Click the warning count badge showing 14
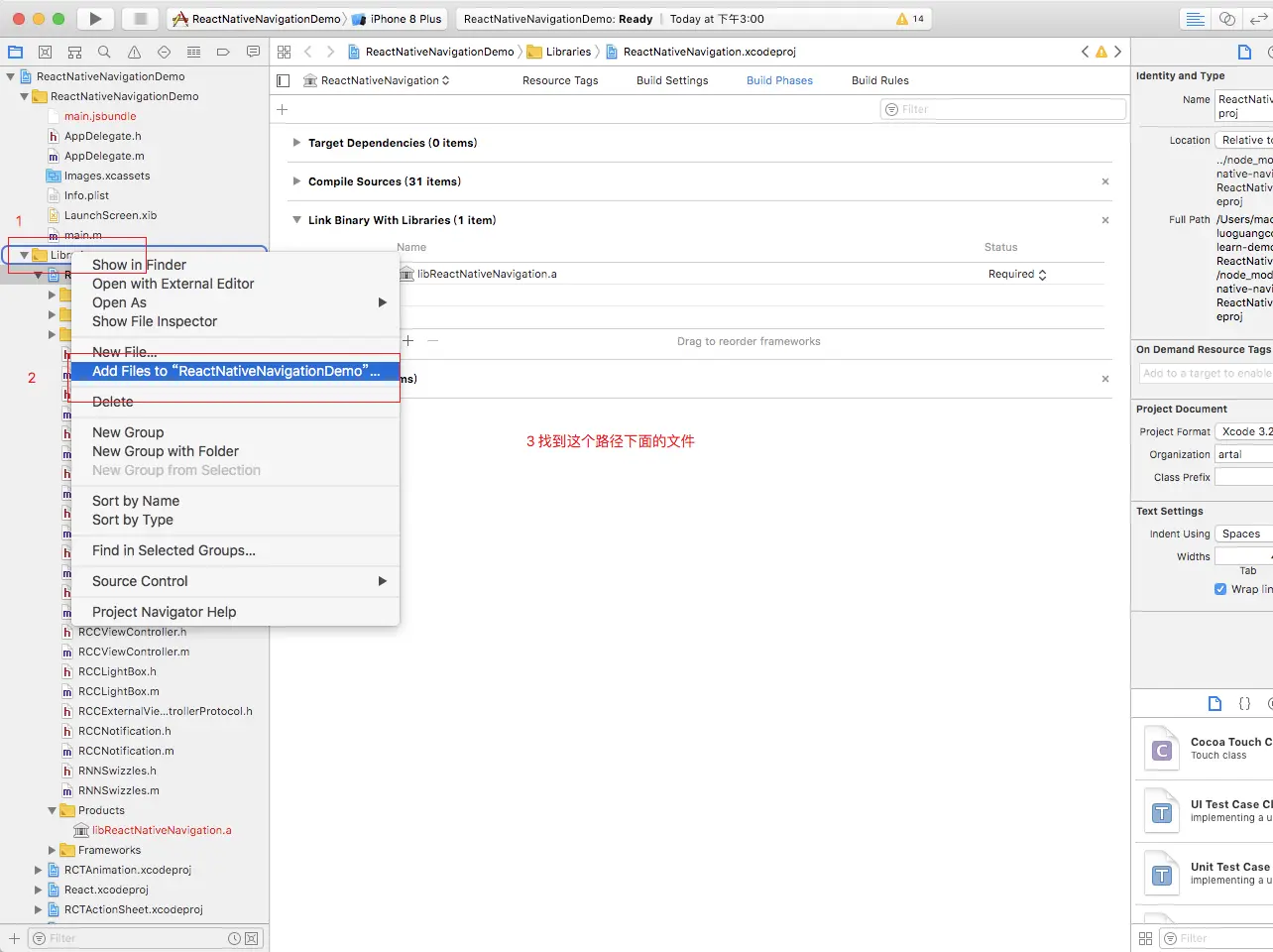Viewport: 1273px width, 952px height. pyautogui.click(x=910, y=19)
